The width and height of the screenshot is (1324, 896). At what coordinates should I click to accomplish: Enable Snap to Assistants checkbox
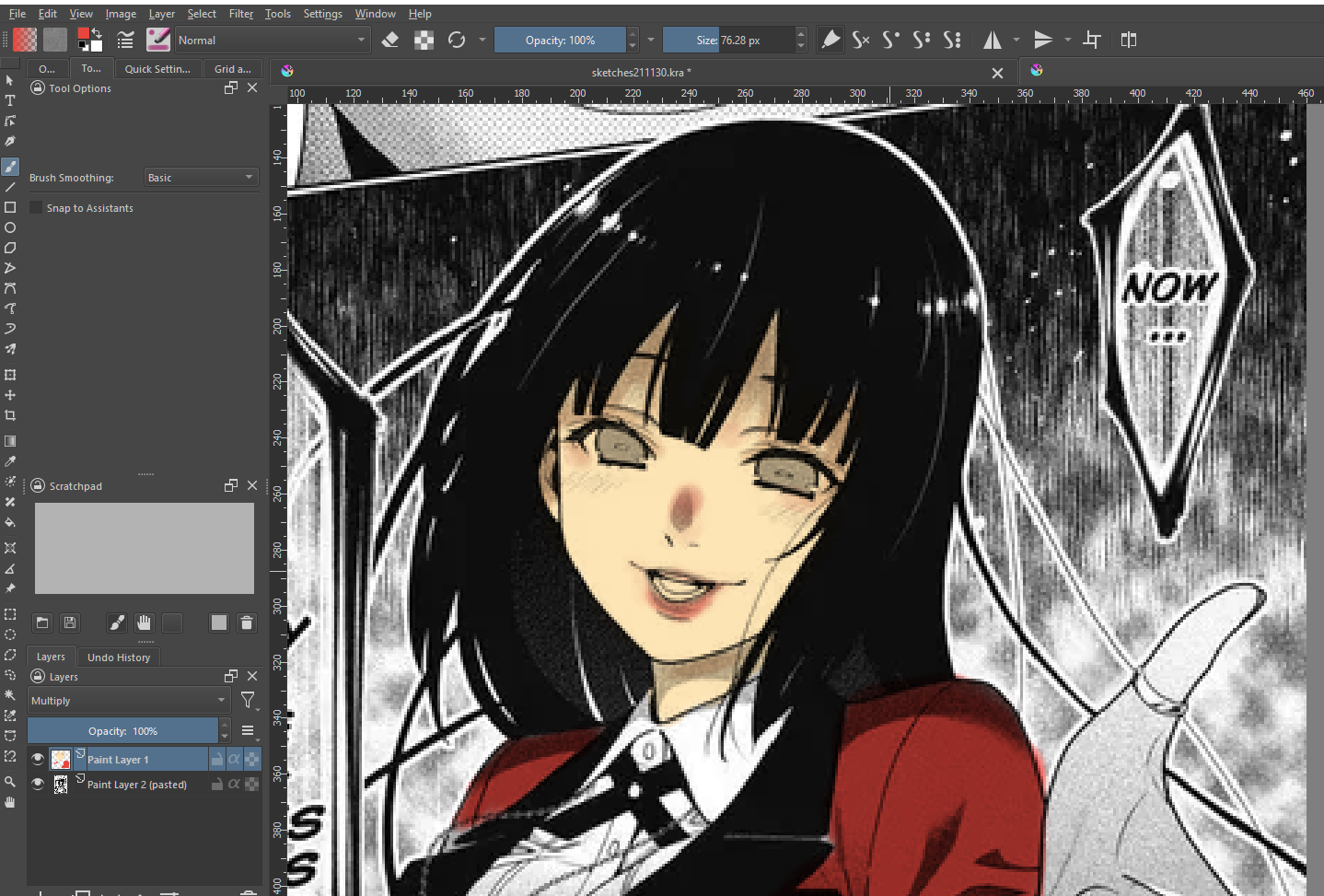click(37, 208)
